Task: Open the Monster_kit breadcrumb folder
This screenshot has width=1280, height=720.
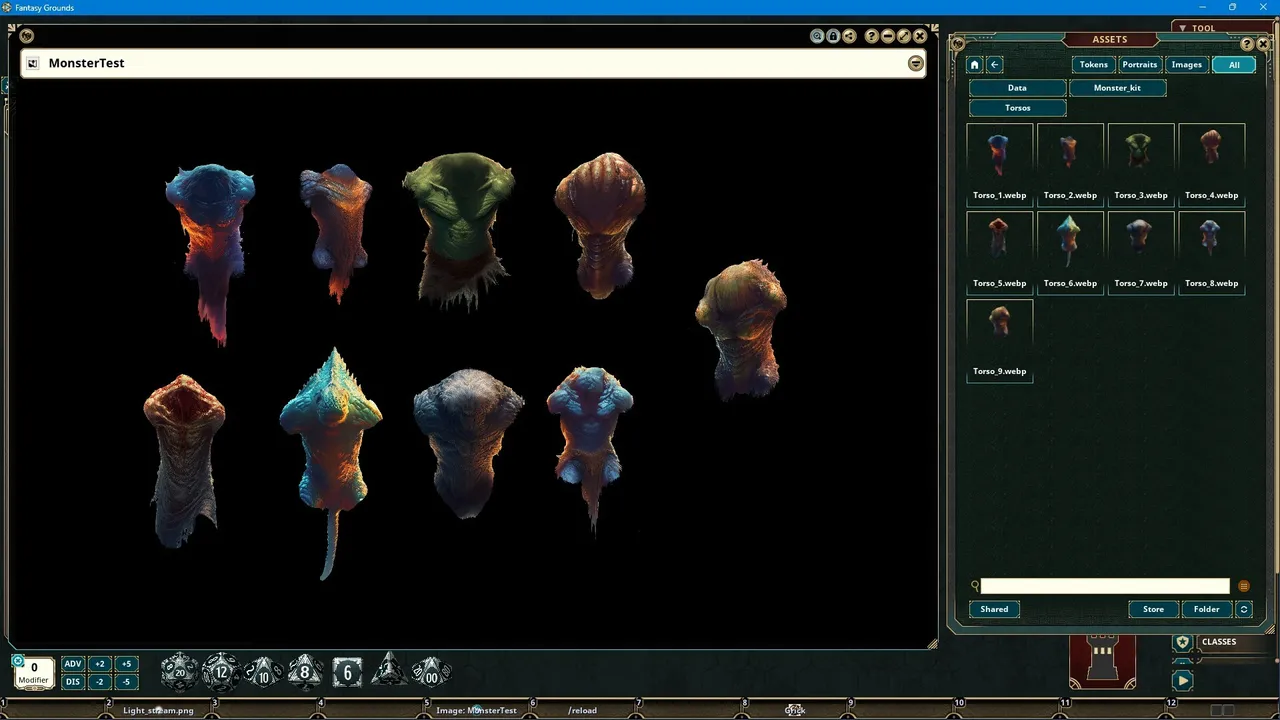Action: click(1117, 88)
